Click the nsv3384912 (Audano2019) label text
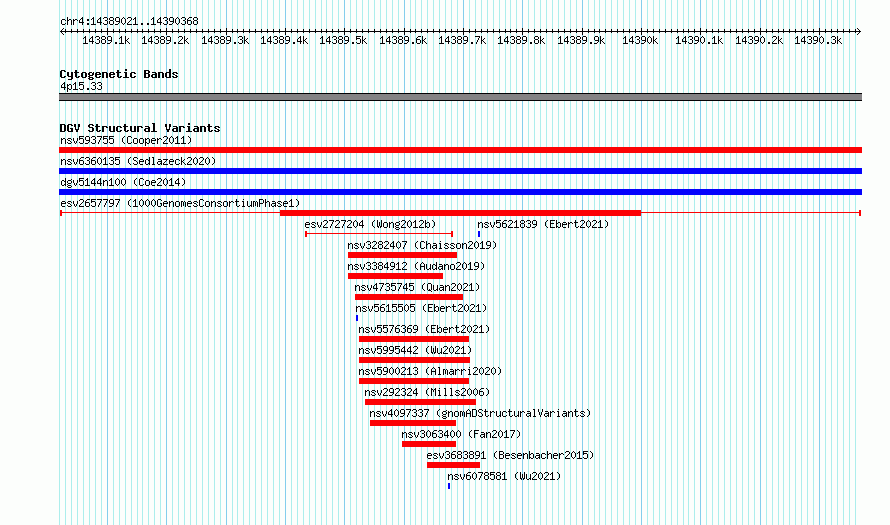Screen dimensions: 890x525 416,266
